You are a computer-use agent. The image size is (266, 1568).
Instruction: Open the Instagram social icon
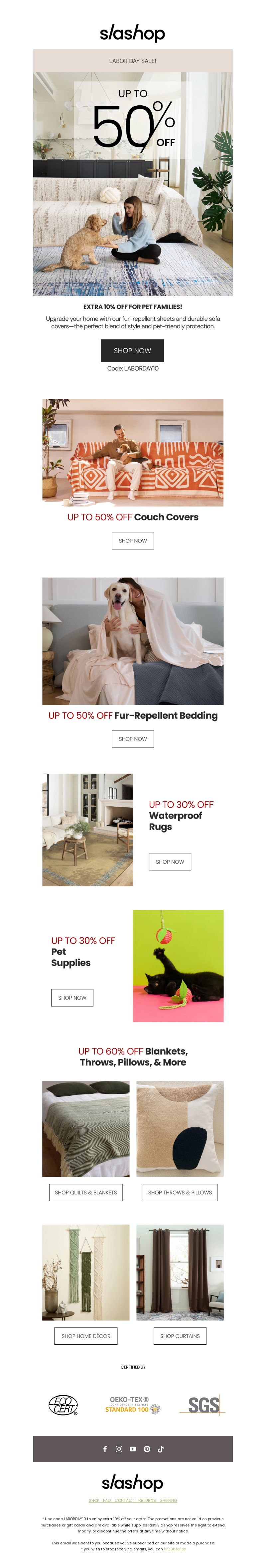[x=119, y=1449]
